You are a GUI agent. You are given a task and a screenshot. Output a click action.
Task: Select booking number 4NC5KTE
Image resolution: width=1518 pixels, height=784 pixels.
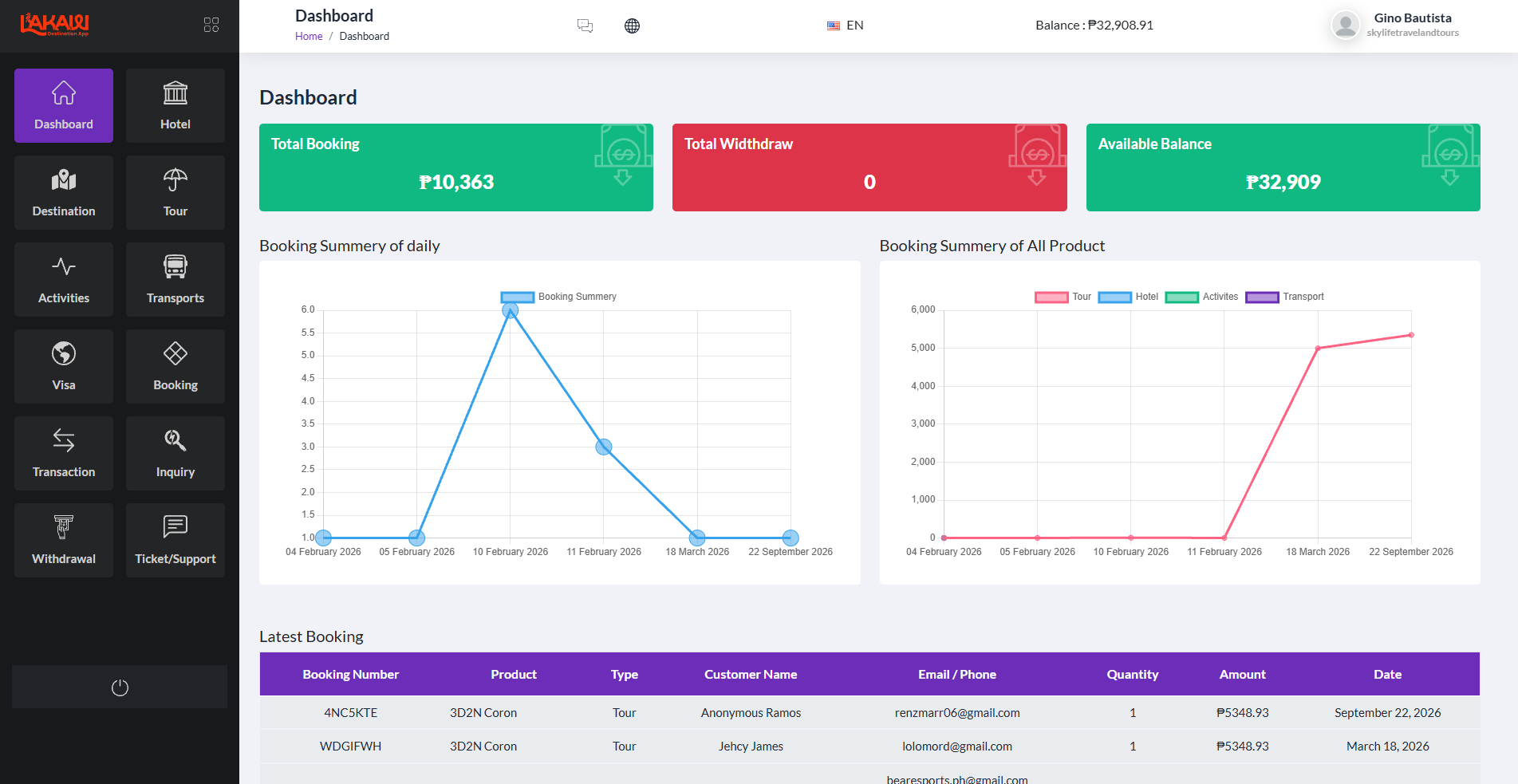click(351, 713)
